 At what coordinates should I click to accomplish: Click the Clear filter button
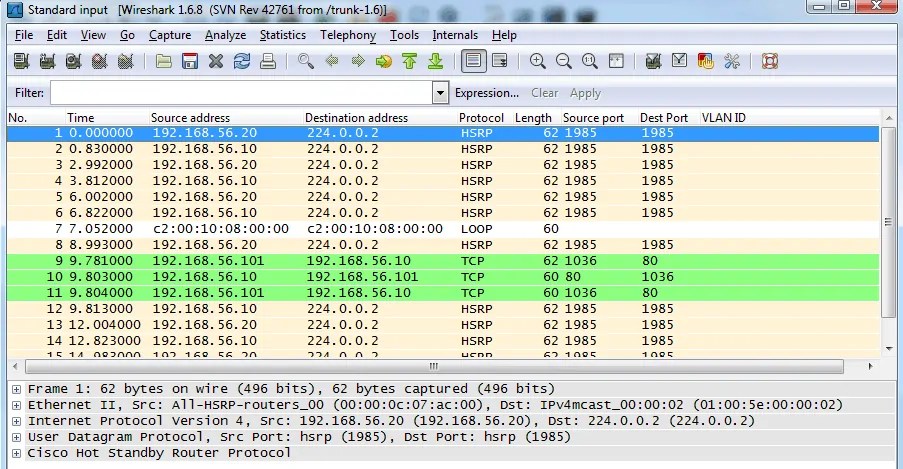(x=544, y=93)
